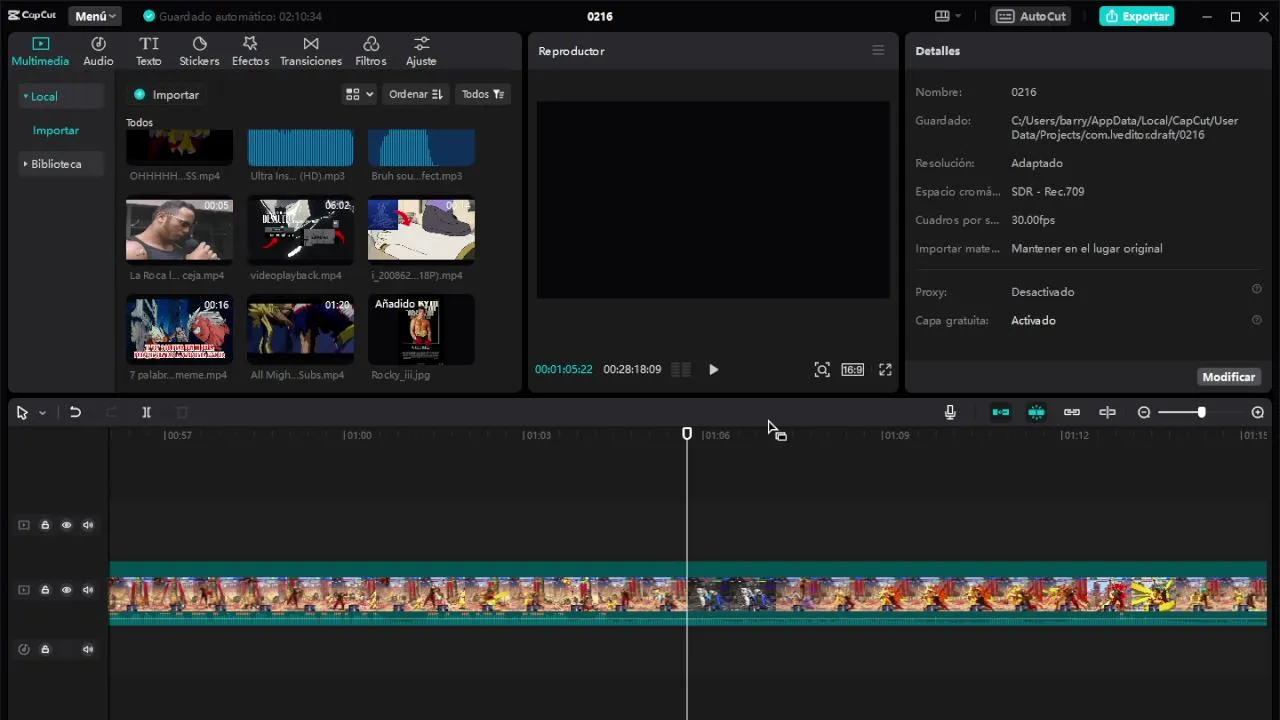Expand the Biblioteca section

pyautogui.click(x=60, y=164)
